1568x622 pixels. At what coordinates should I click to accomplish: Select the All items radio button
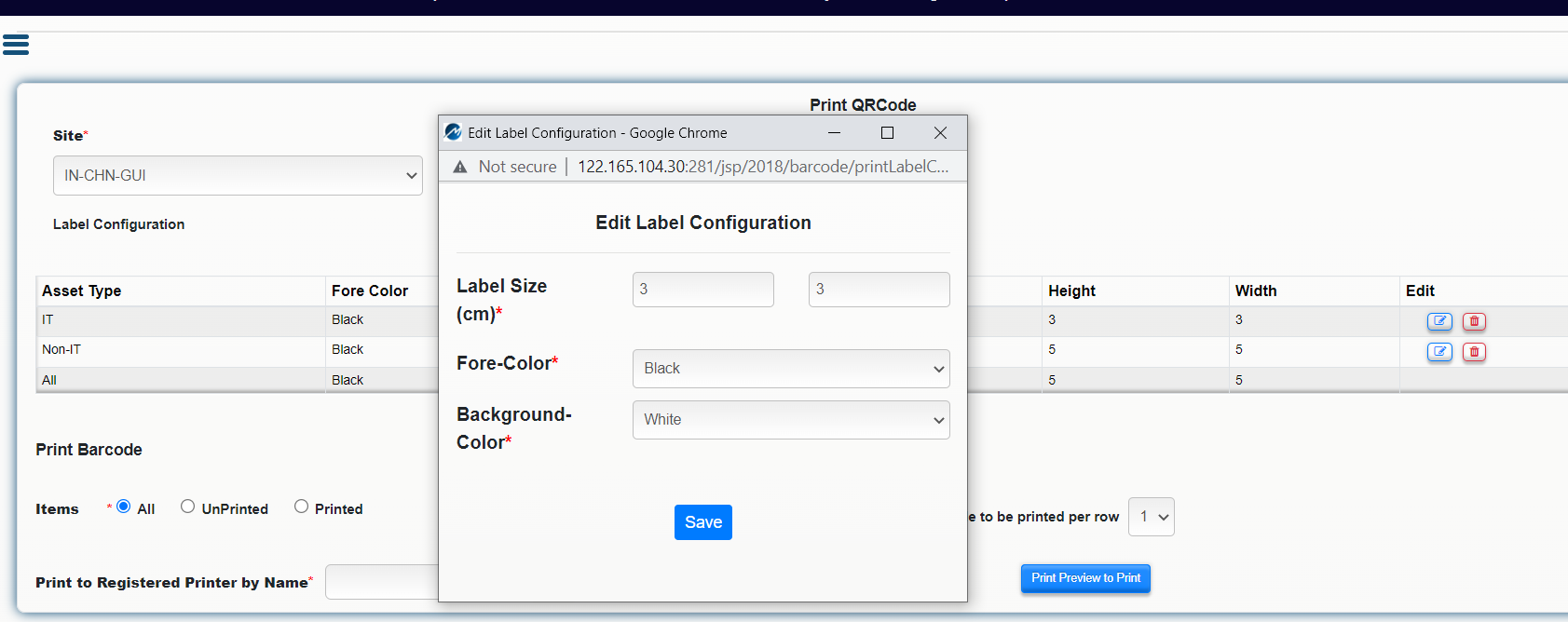click(x=123, y=507)
